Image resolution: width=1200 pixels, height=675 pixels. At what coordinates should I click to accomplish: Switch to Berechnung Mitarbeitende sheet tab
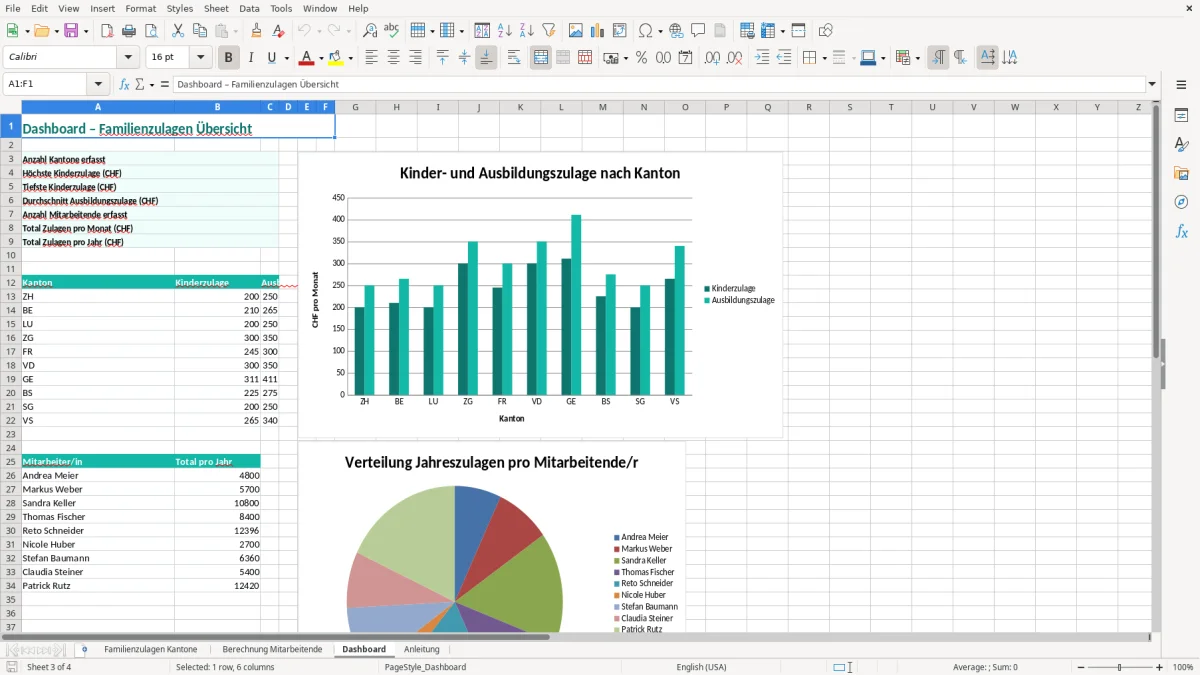tap(272, 649)
